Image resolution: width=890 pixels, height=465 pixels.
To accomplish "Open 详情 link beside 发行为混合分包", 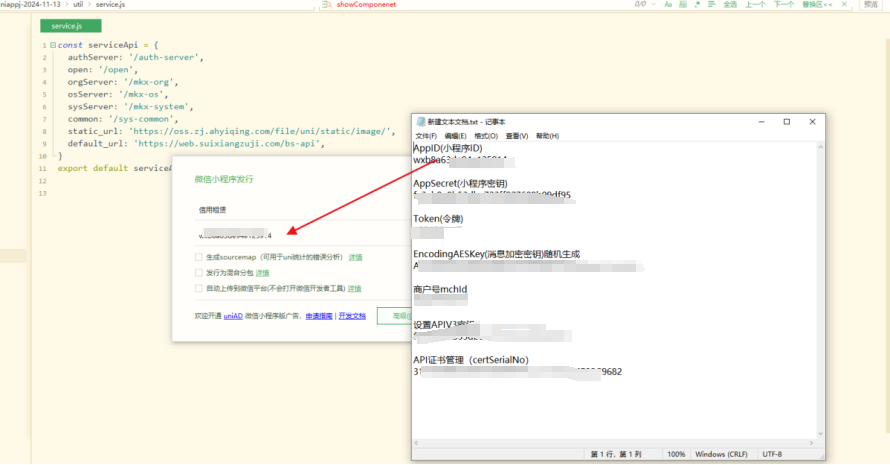I will pyautogui.click(x=262, y=273).
